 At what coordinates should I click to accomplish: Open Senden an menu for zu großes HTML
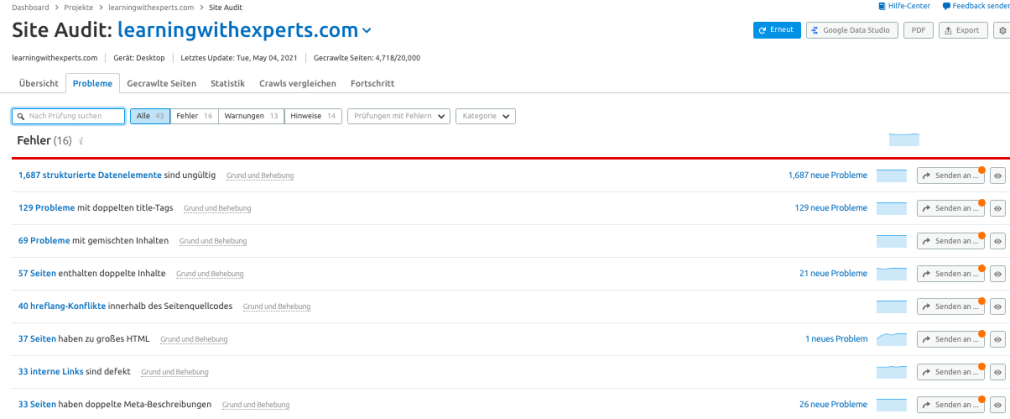pos(951,339)
